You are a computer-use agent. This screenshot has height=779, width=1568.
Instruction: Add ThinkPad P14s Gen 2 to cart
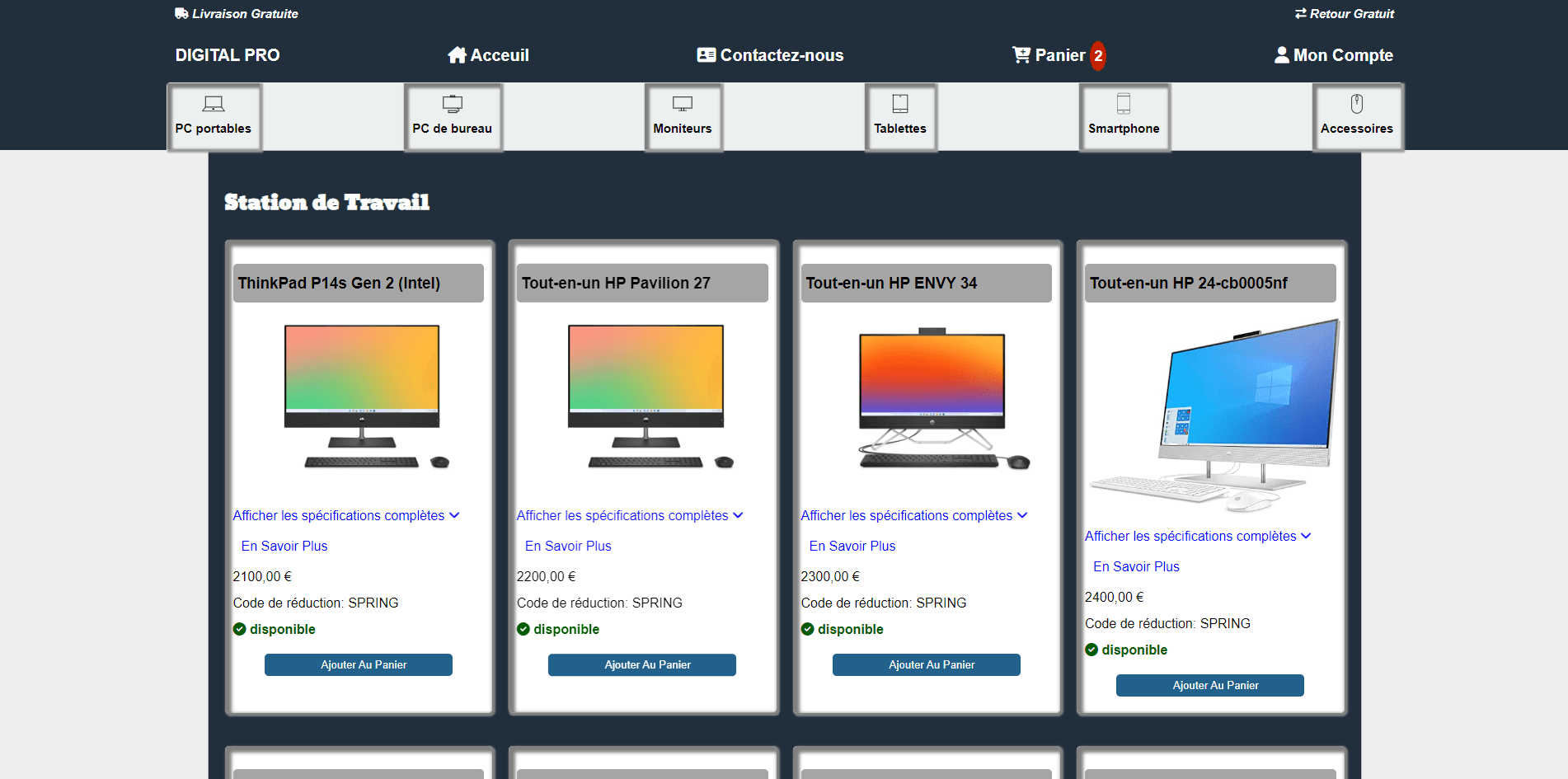tap(359, 664)
